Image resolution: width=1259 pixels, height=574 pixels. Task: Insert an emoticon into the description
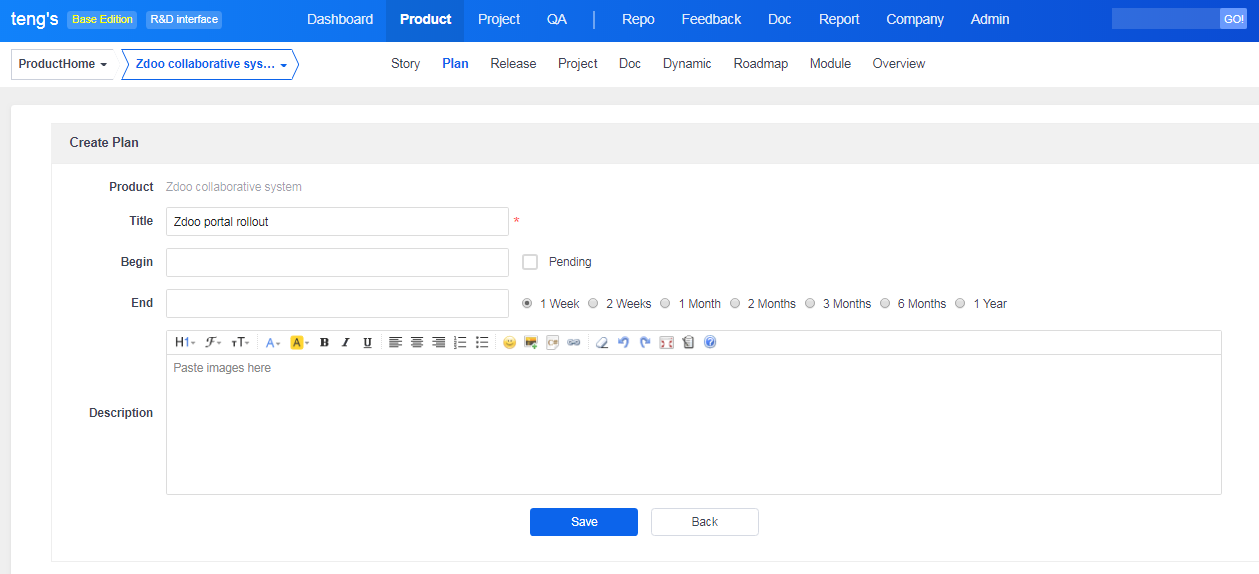pyautogui.click(x=509, y=343)
